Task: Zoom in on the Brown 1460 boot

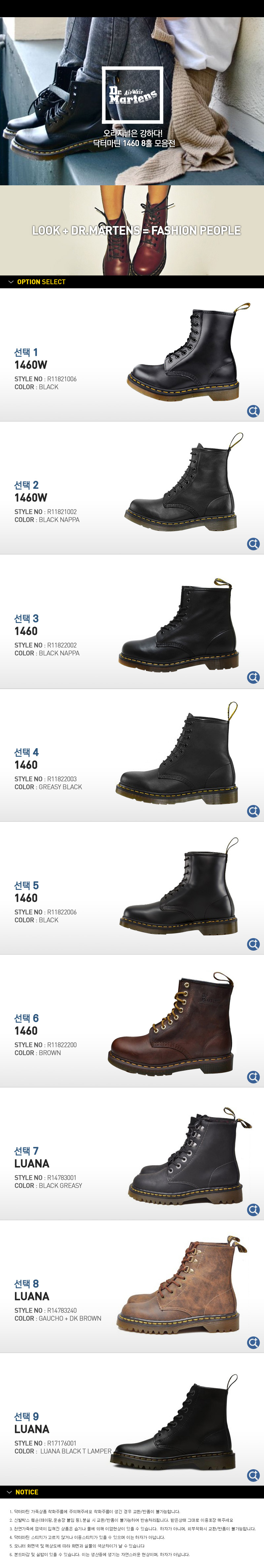Action: pos(253,1077)
